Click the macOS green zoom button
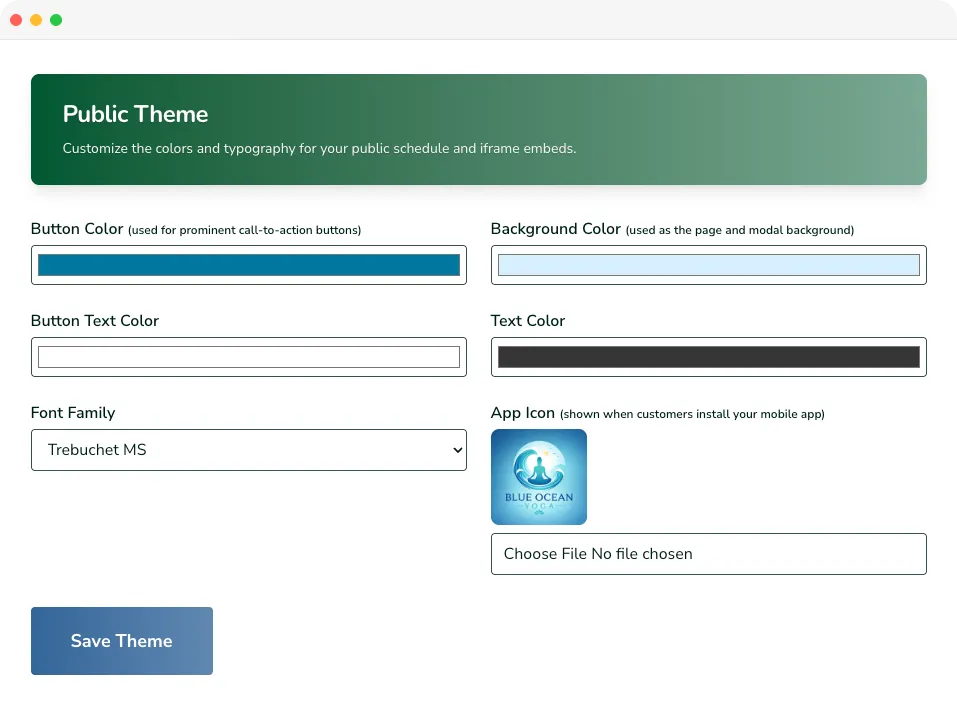The height and width of the screenshot is (707, 957). click(x=56, y=18)
